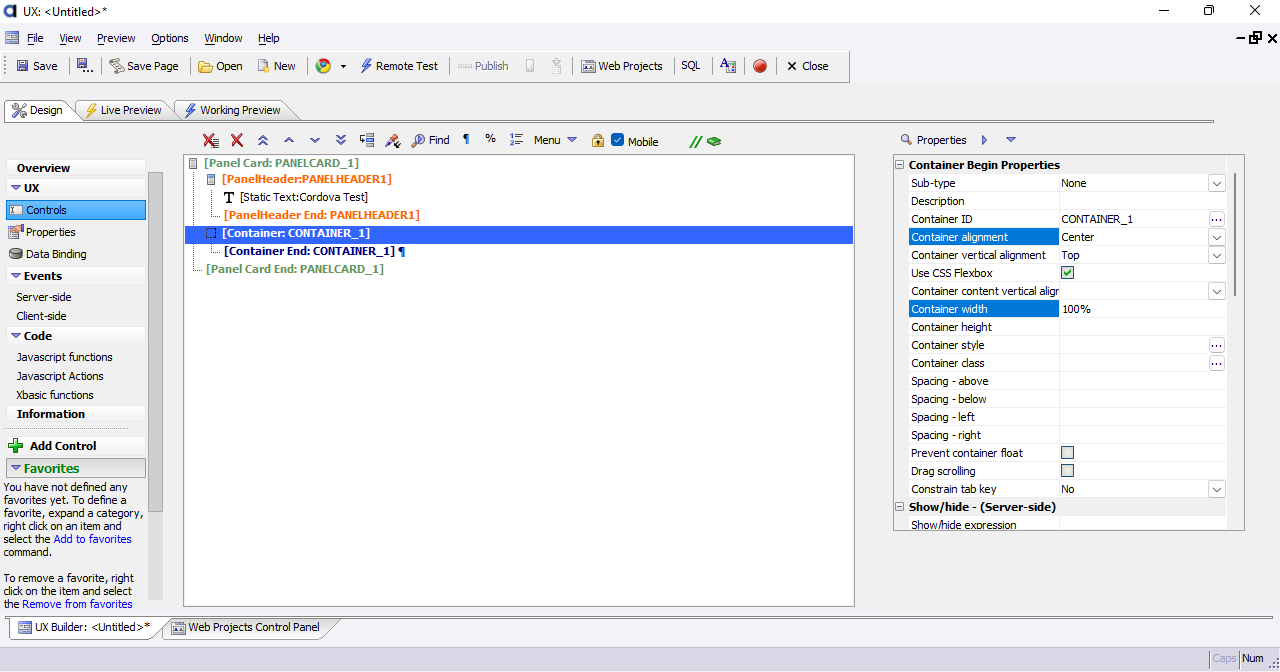Toggle the Prevent container float checkbox

point(1067,453)
